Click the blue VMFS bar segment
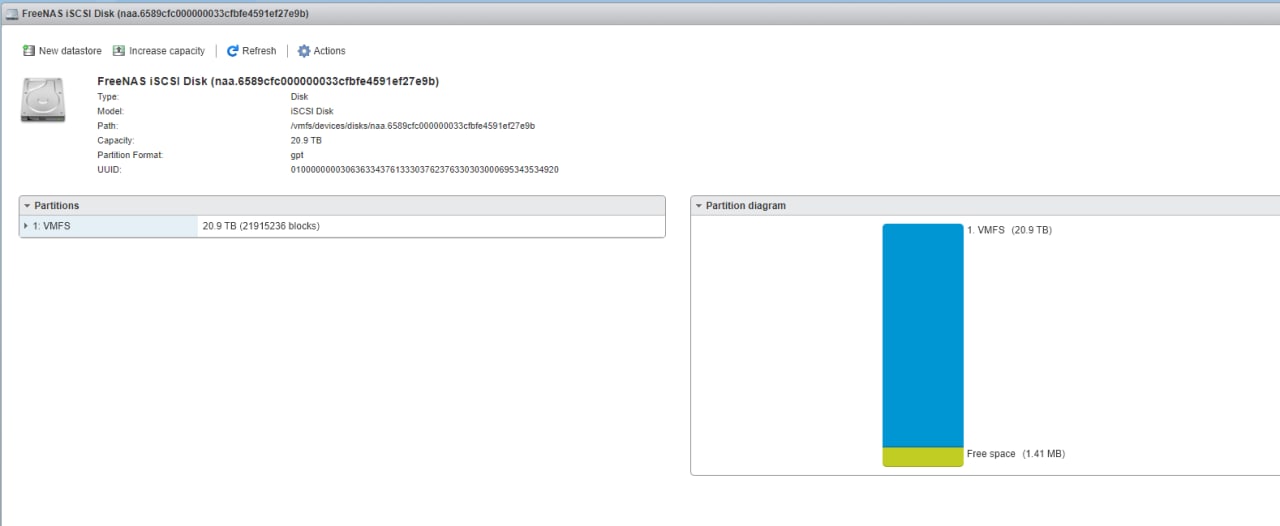1280x526 pixels. [x=923, y=335]
